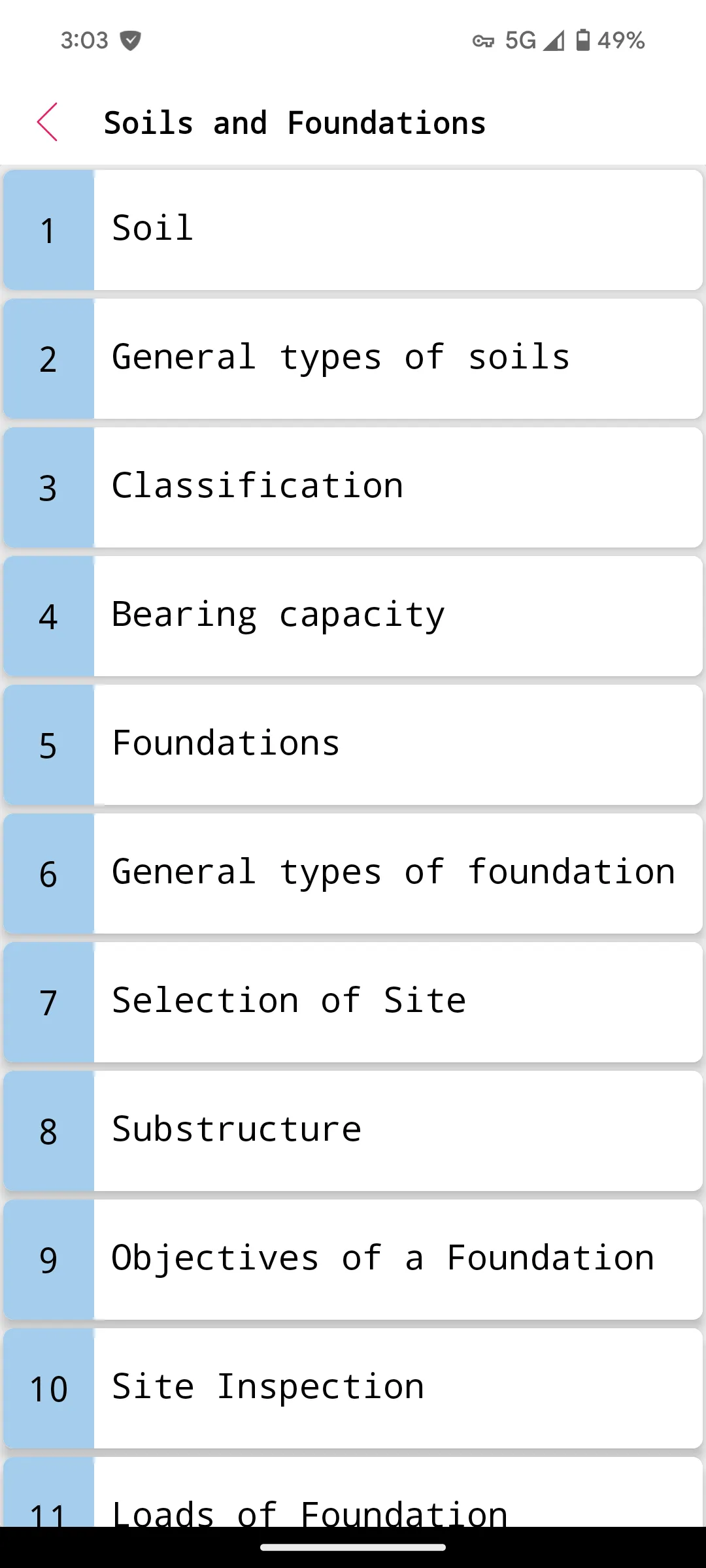View Objectives of a Foundation
The height and width of the screenshot is (1568, 706).
[x=353, y=1260]
